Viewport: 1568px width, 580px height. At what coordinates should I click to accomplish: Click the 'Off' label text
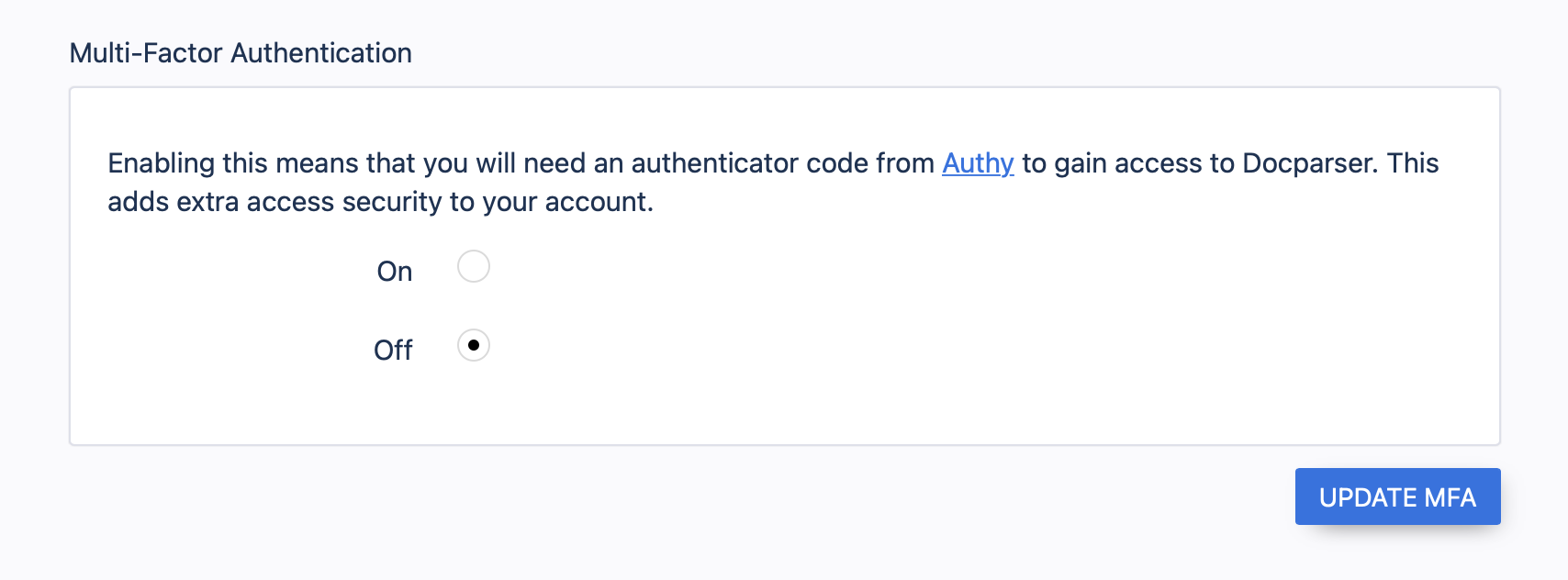393,351
